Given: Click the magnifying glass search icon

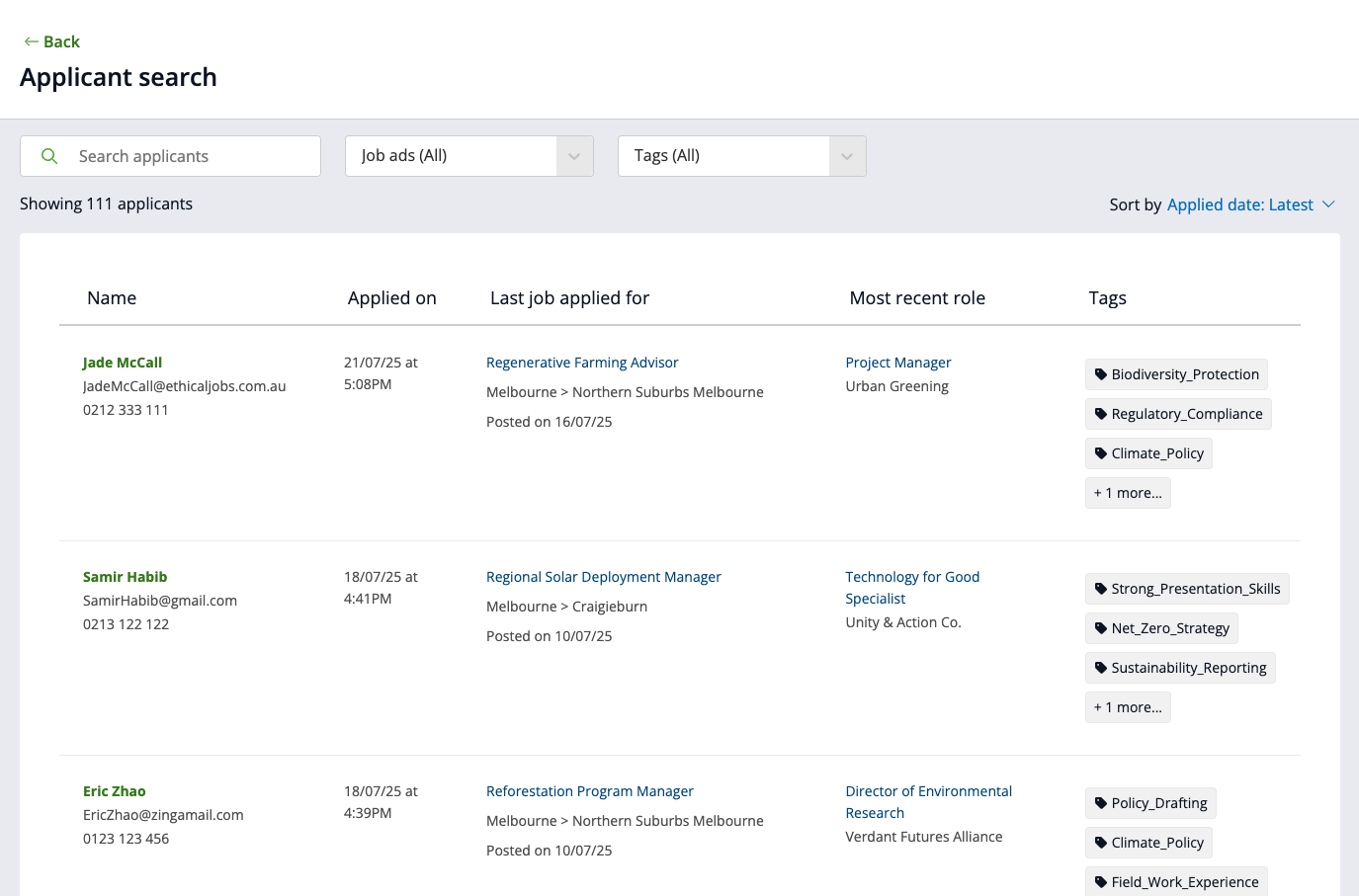Looking at the screenshot, I should [x=49, y=156].
